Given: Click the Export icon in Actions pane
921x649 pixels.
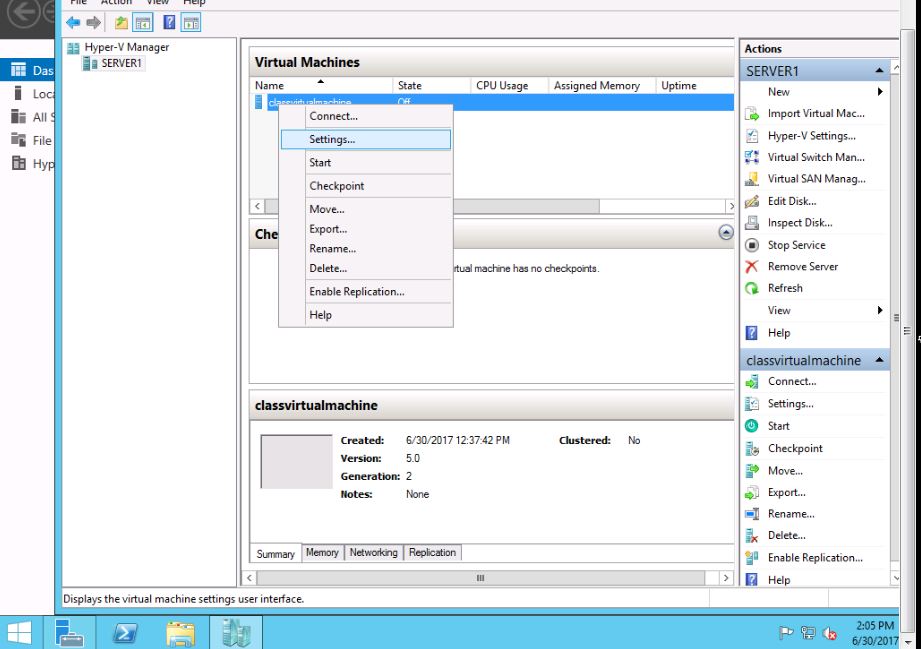Looking at the screenshot, I should point(752,493).
